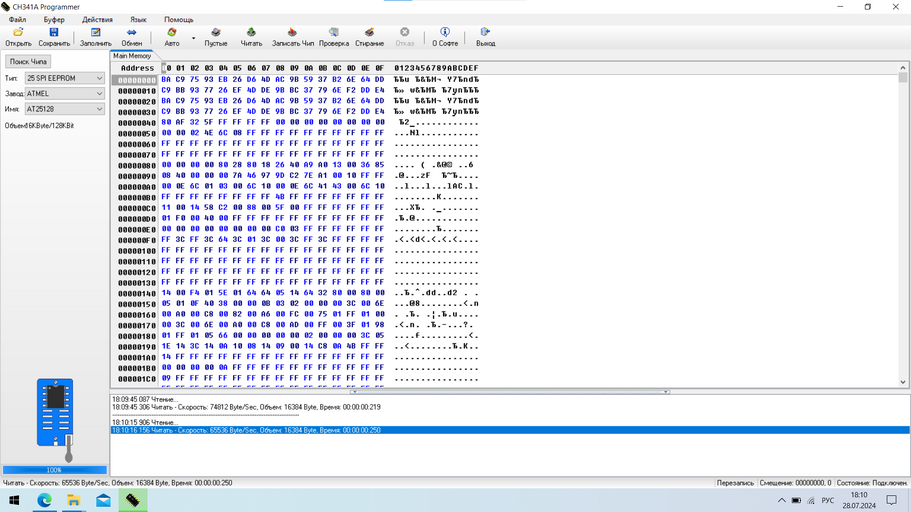
Task: Click the Заполнить (Fill buffer) icon
Action: [96, 33]
